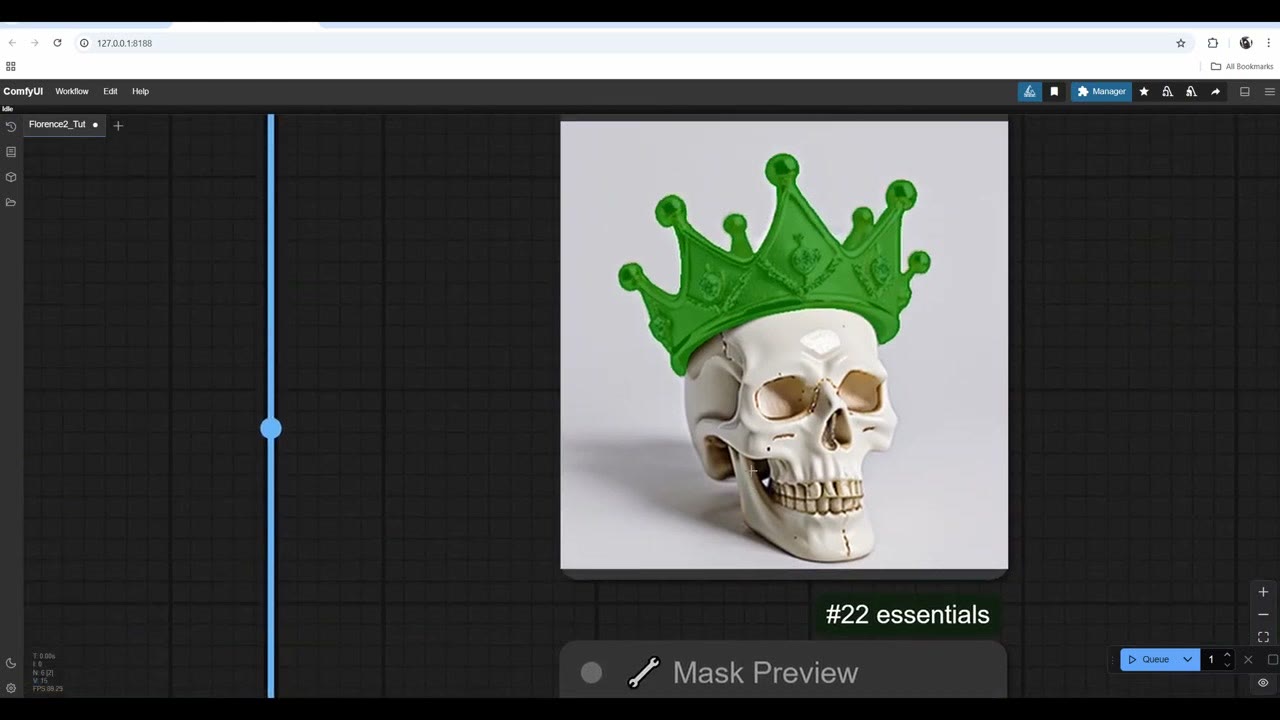Open the ComfyUI Manager
The image size is (1280, 720).
click(x=1101, y=92)
